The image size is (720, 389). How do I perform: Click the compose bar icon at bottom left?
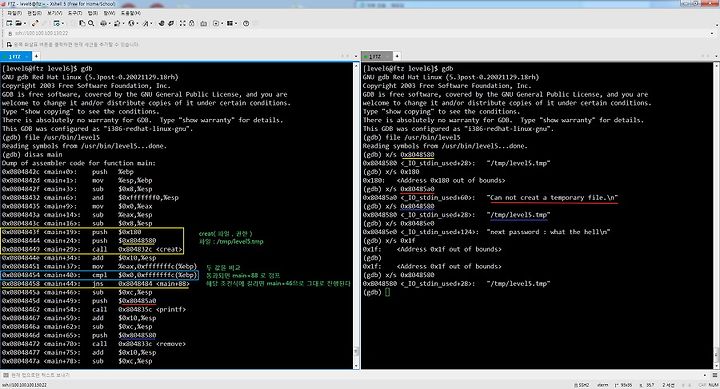click(x=6, y=375)
